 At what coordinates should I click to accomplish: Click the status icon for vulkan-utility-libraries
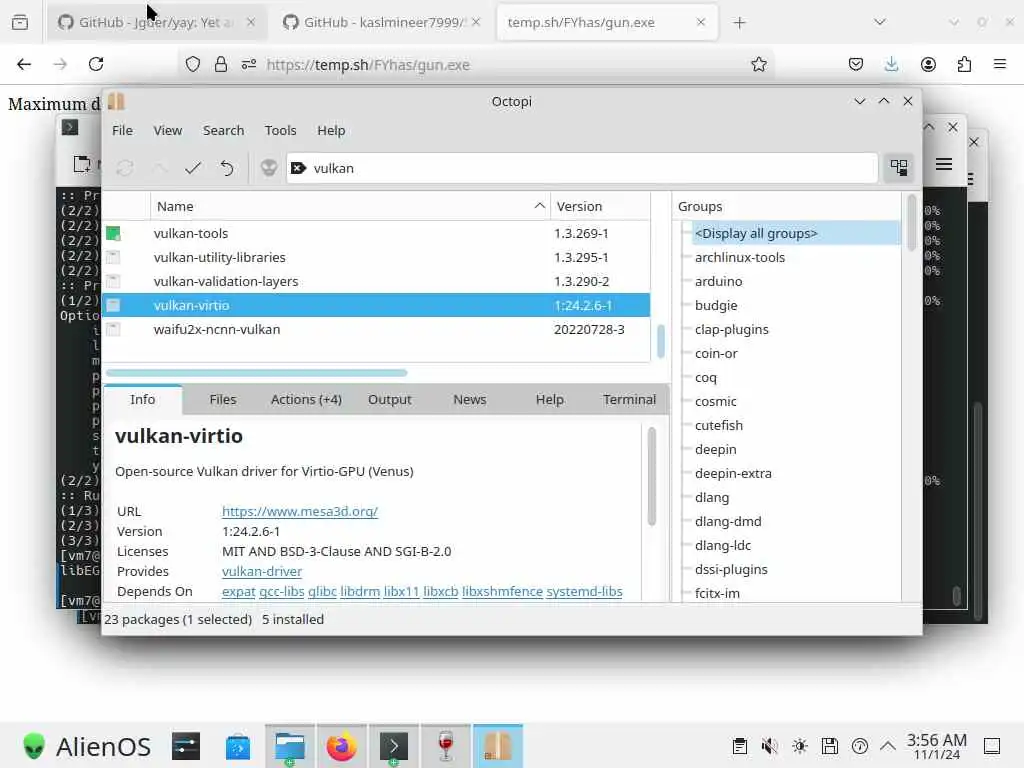[113, 257]
